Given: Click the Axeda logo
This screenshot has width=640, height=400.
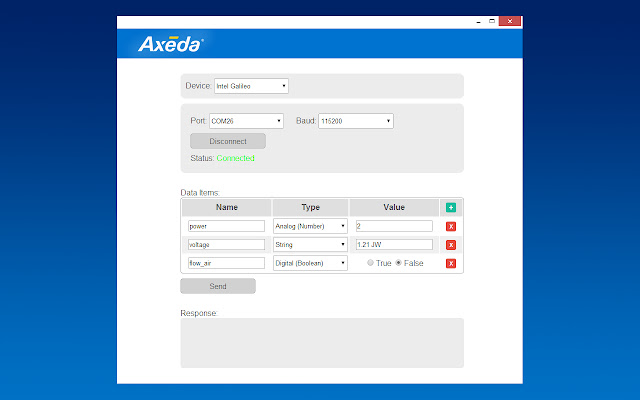Looking at the screenshot, I should click(x=171, y=44).
